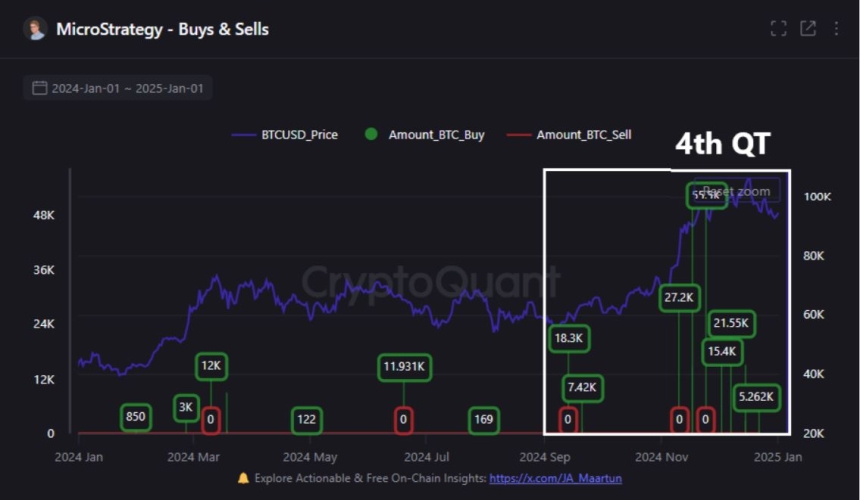Open the x.com/JA_Maartun link
Image resolution: width=860 pixels, height=500 pixels.
pyautogui.click(x=556, y=478)
